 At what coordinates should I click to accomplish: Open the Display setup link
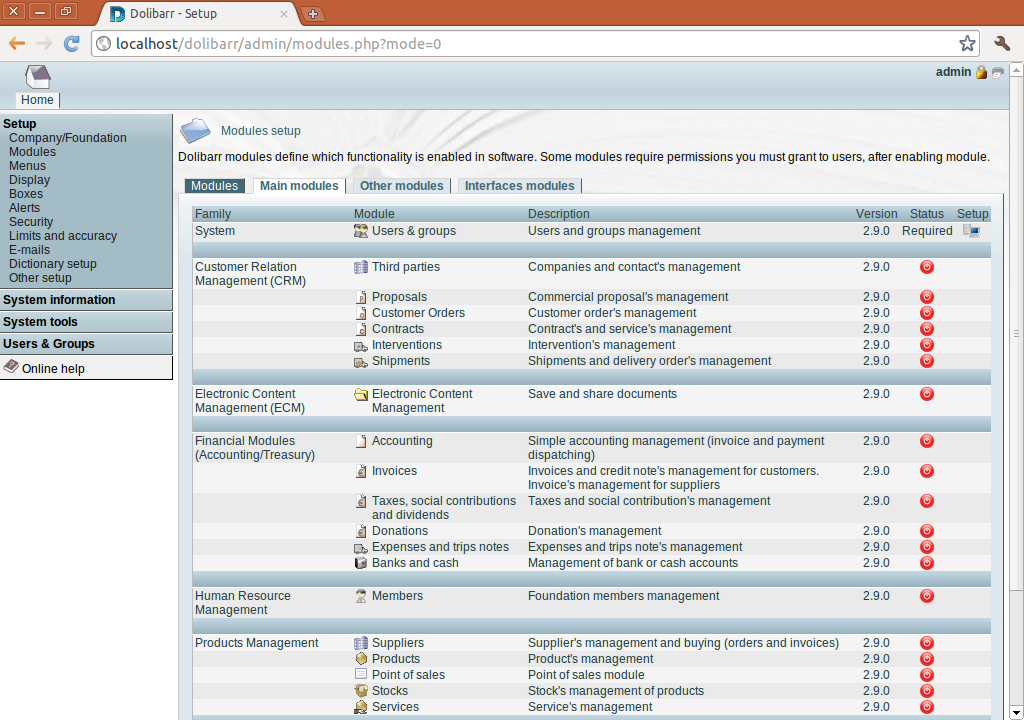coord(29,180)
